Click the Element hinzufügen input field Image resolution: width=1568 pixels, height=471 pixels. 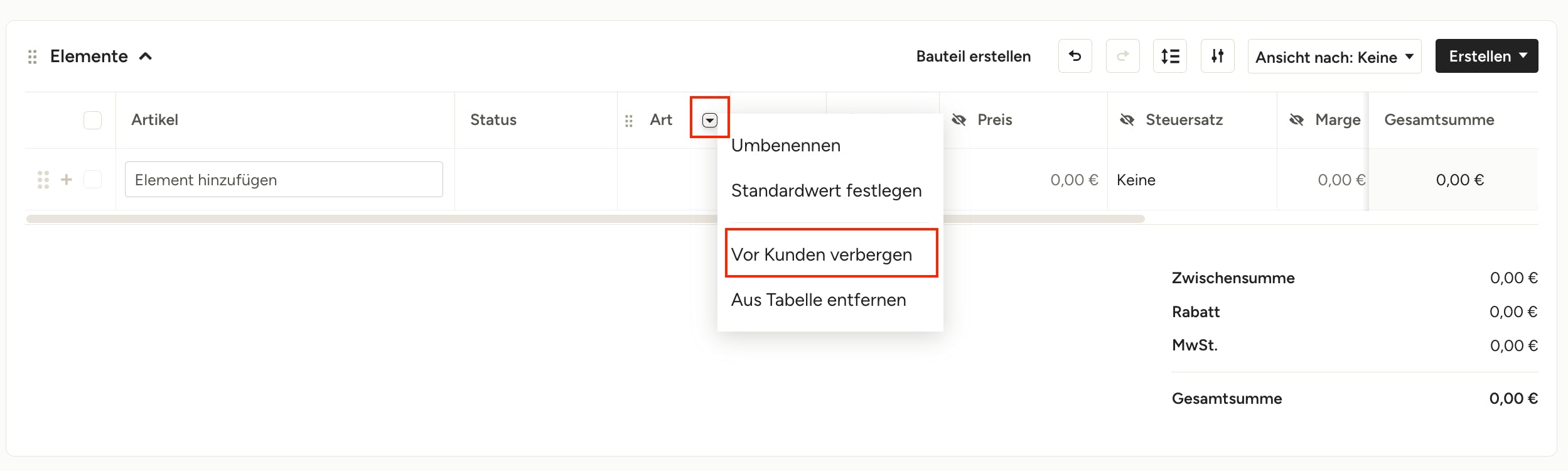[x=284, y=180]
